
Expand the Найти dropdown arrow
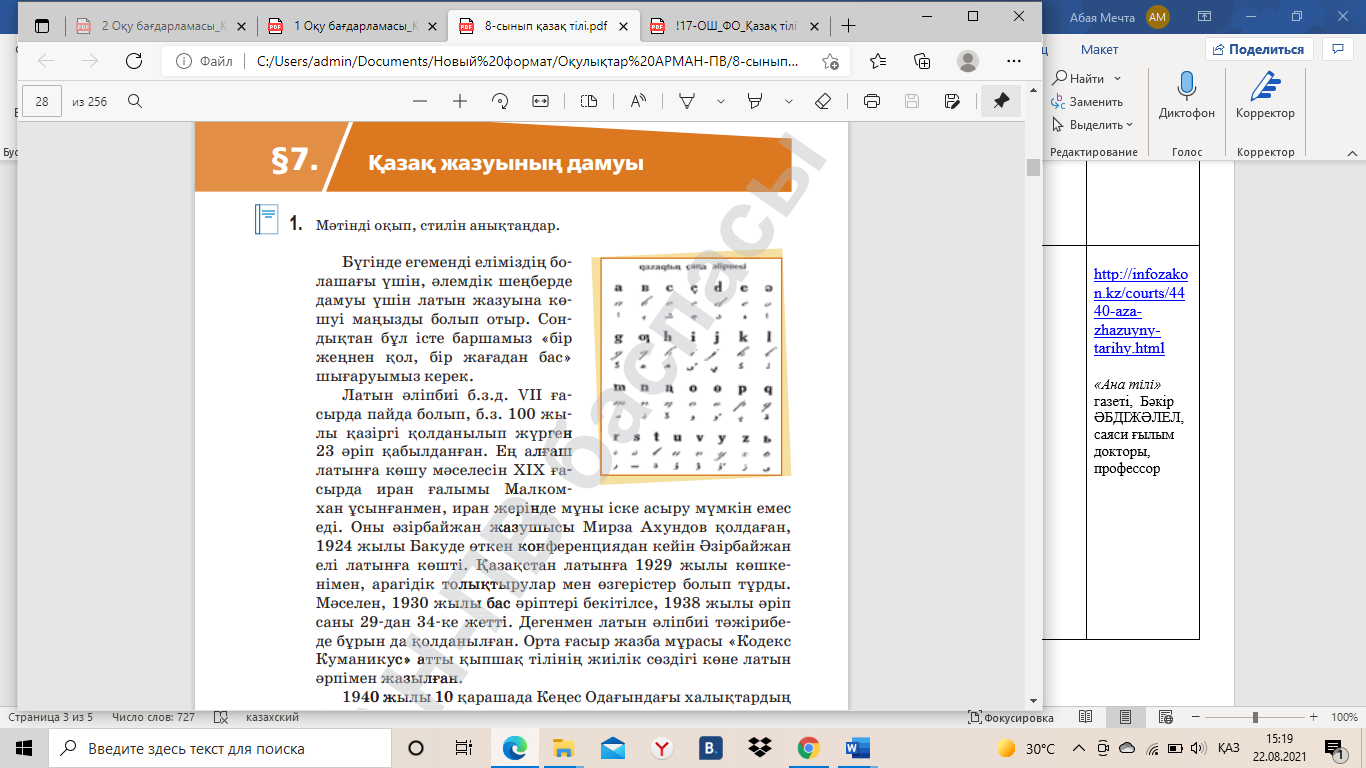click(x=1117, y=78)
